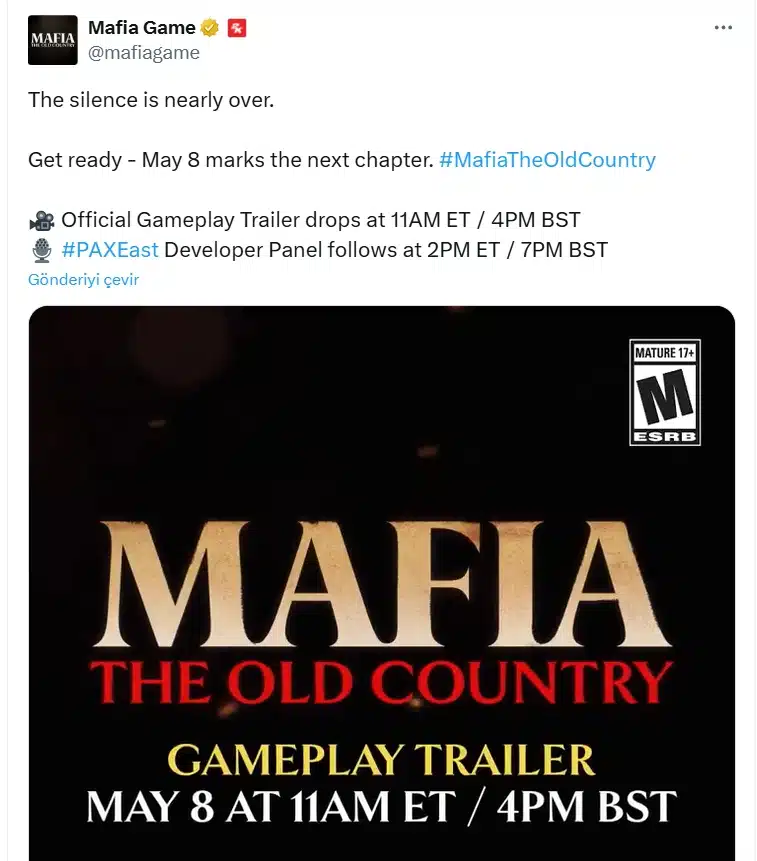The image size is (757, 861).
Task: Click the ESRB Mature 17+ rating logo
Action: coord(665,392)
